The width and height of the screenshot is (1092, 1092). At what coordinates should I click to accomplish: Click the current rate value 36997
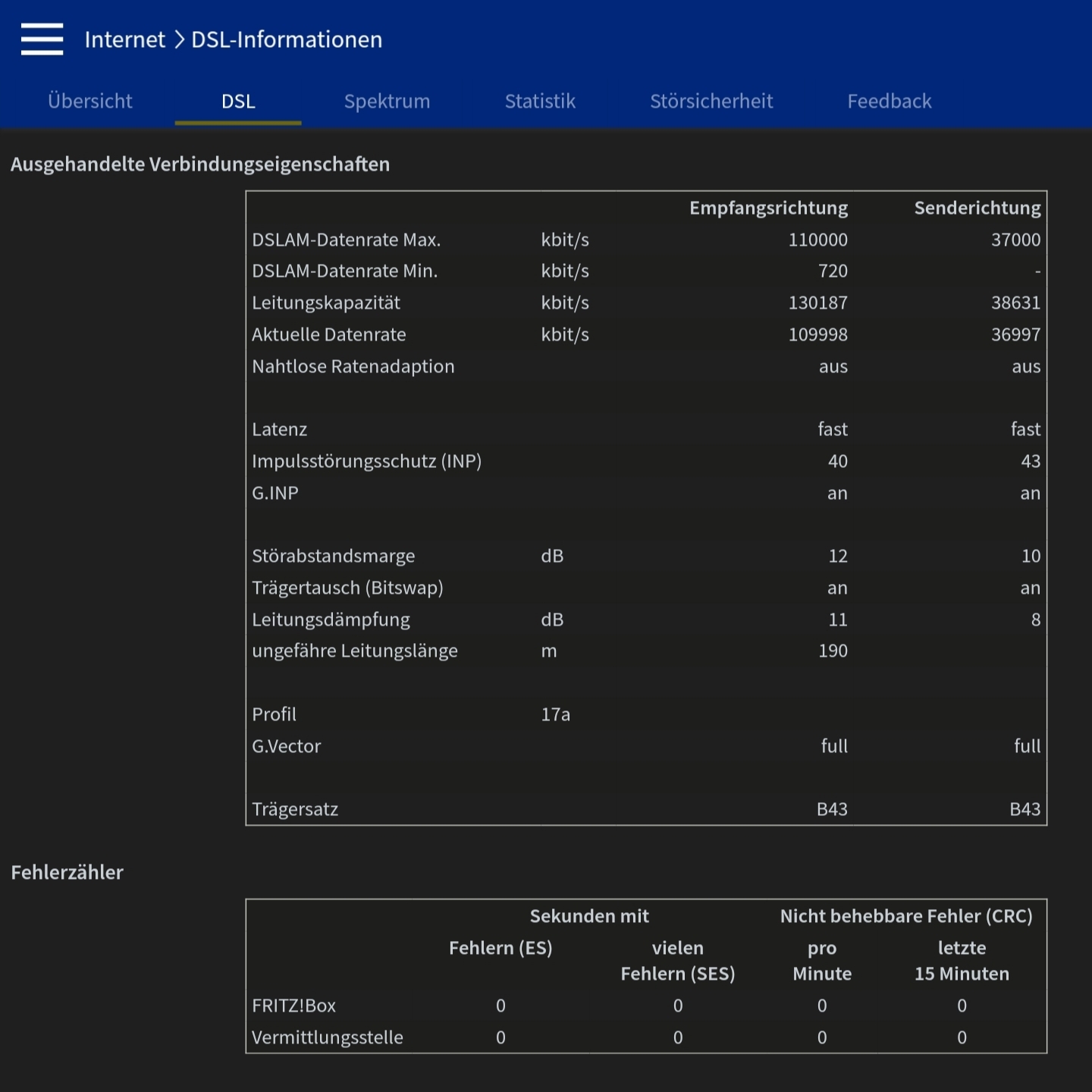tap(1016, 334)
